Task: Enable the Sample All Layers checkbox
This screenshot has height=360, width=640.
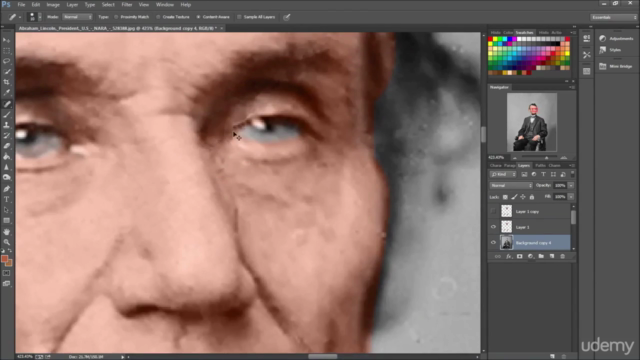Action: [x=240, y=17]
